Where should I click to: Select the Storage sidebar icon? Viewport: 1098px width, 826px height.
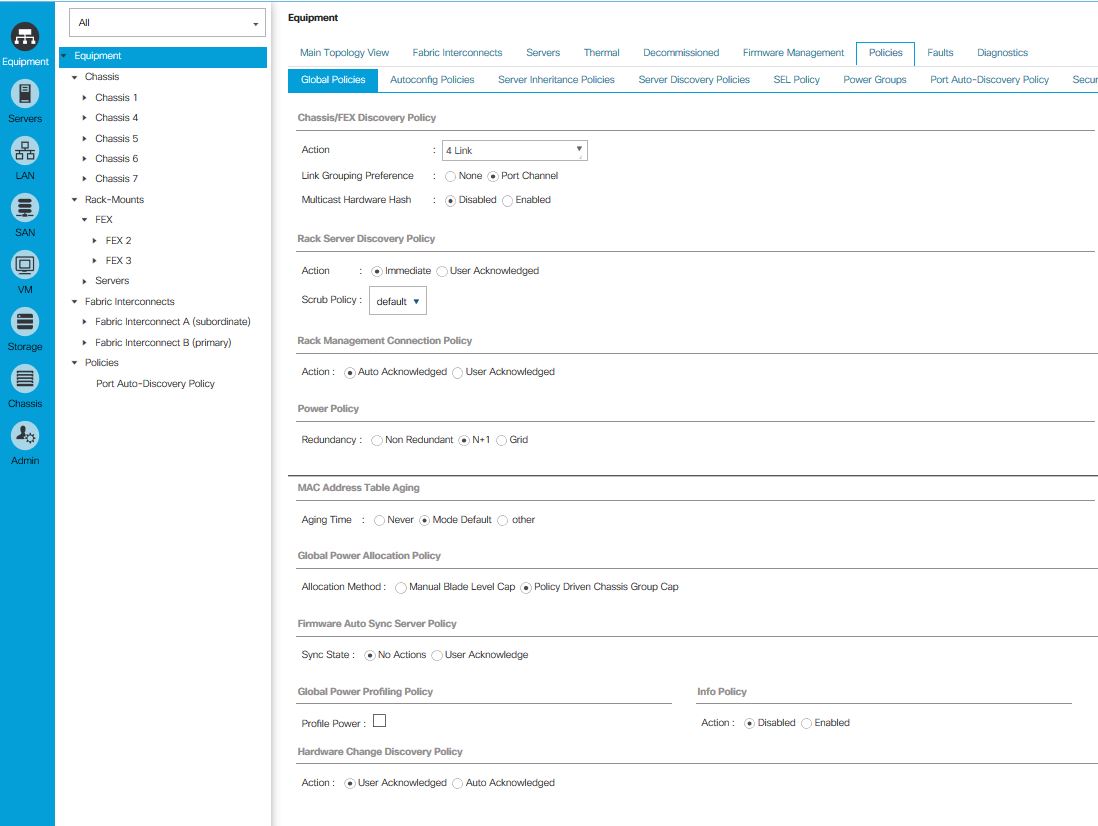click(x=25, y=322)
